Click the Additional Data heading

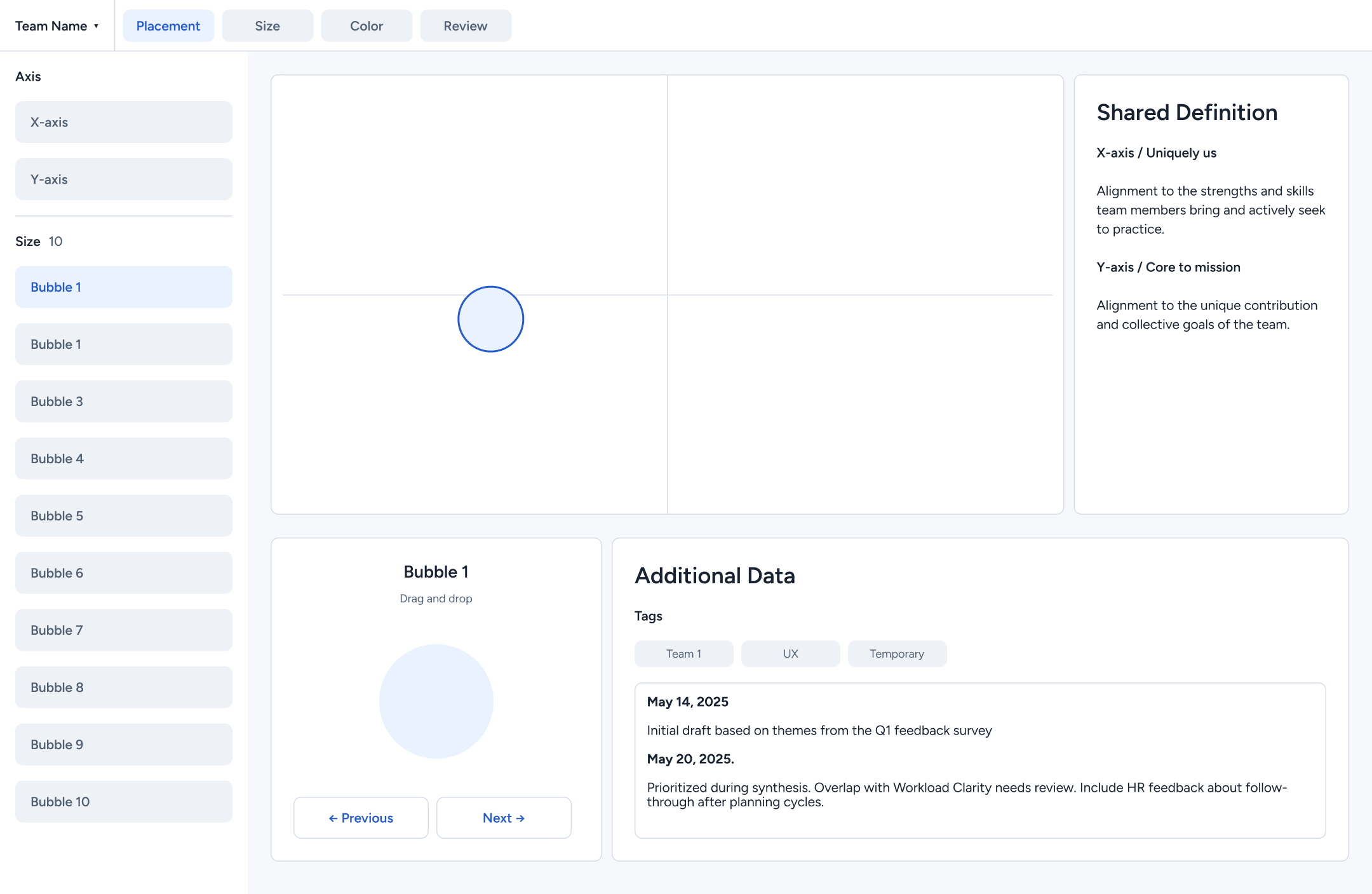point(715,576)
